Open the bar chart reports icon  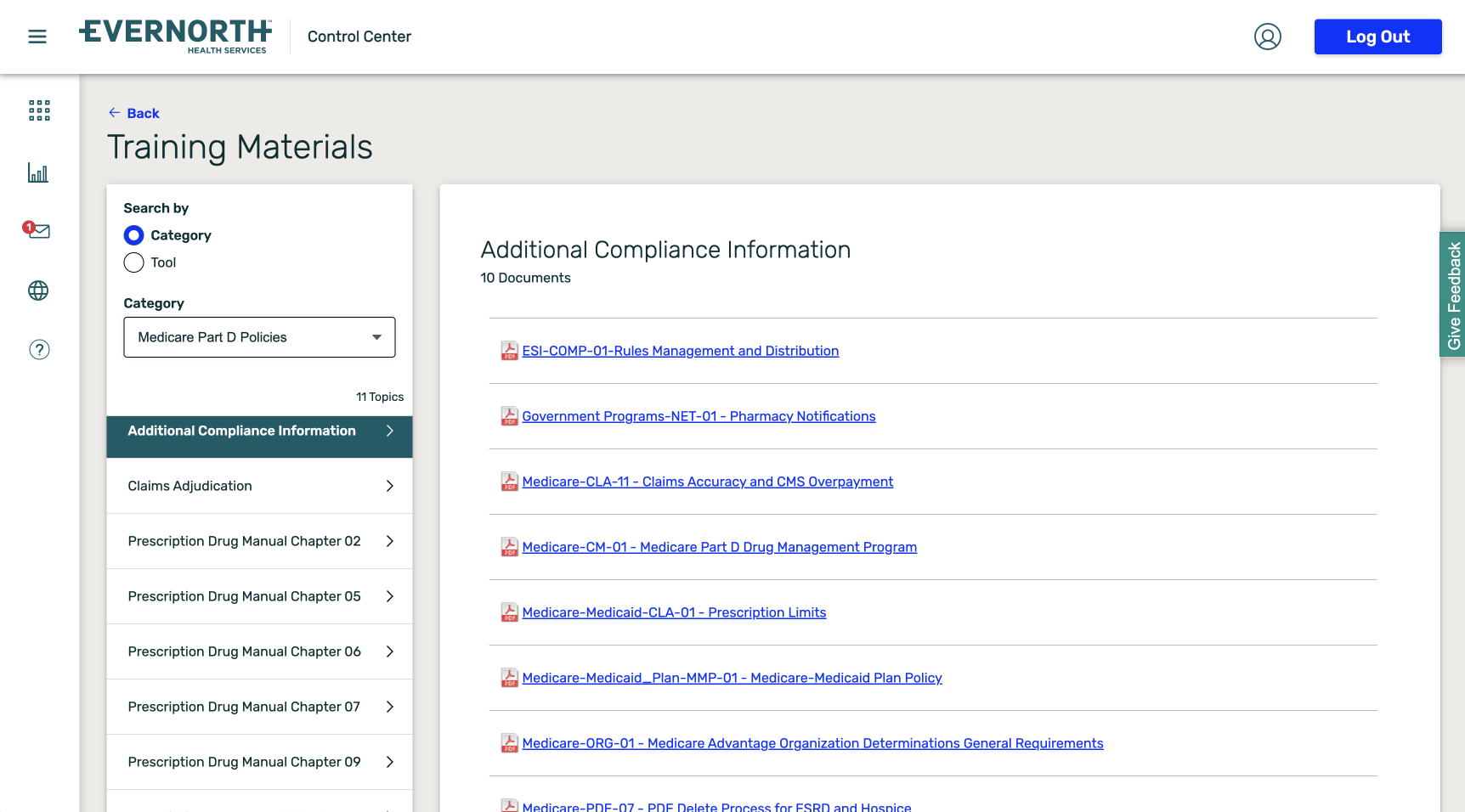pos(38,173)
